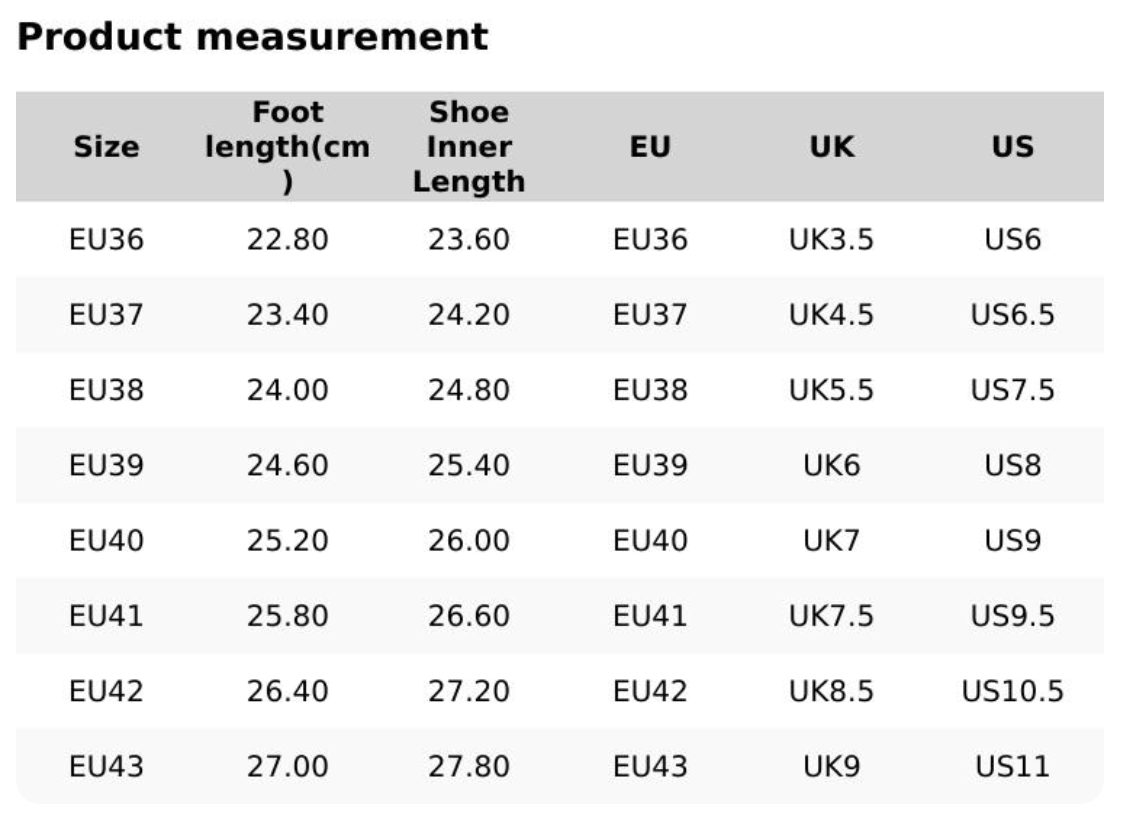The image size is (1140, 826).
Task: Click the Foot length(cm) column header
Action: (288, 147)
